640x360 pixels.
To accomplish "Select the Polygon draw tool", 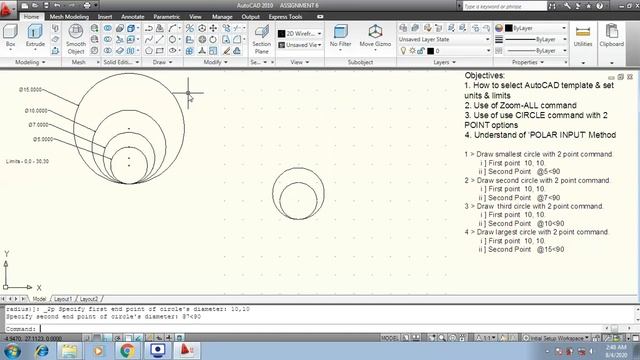I will pyautogui.click(x=149, y=51).
